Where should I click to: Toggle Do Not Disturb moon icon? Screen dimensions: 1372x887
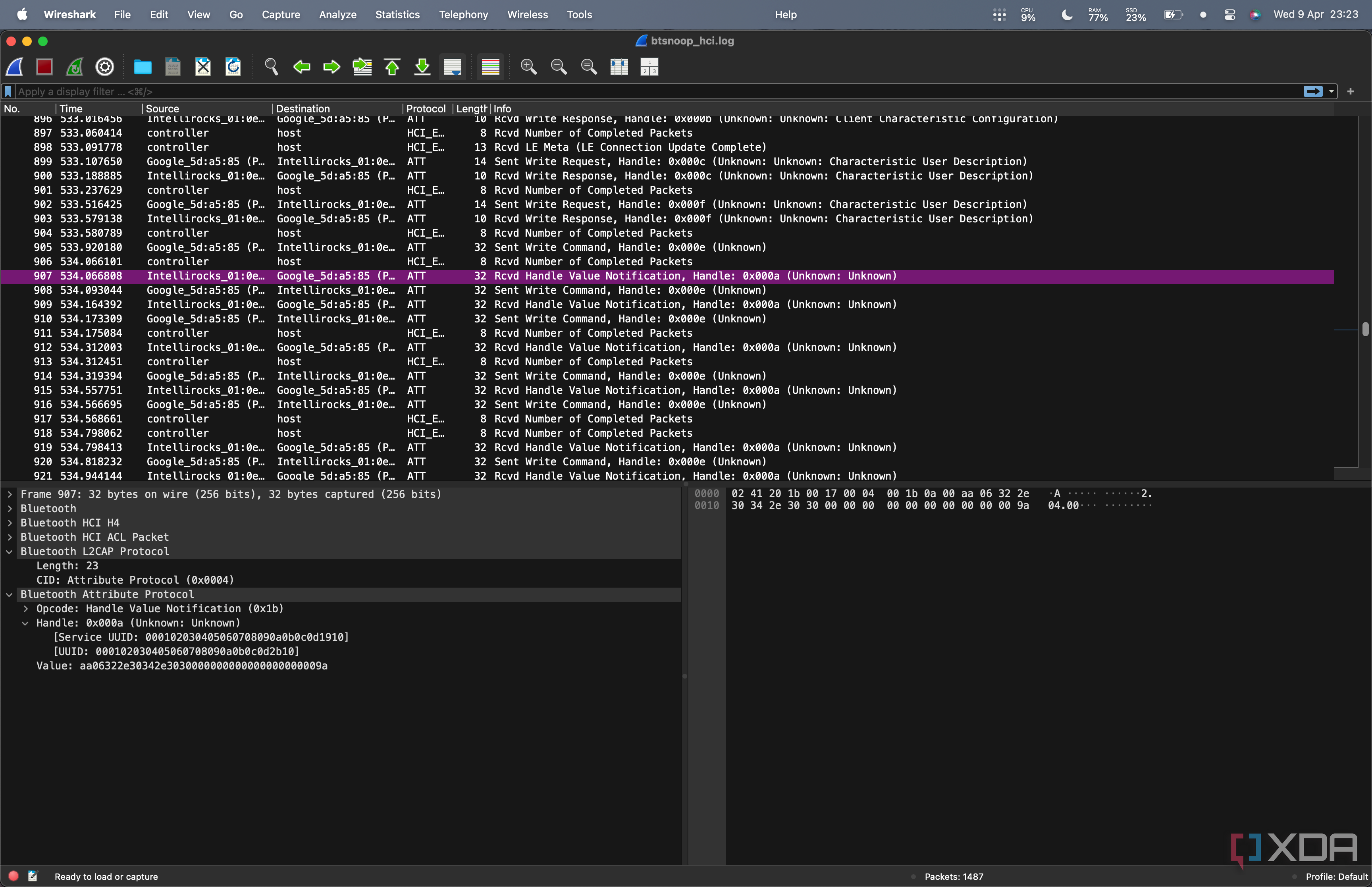[1066, 15]
